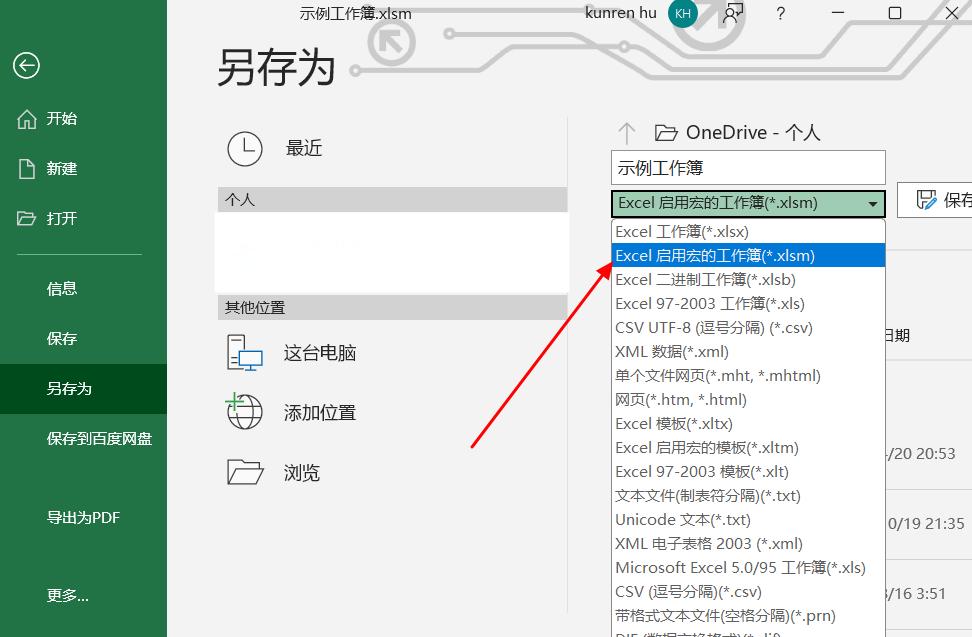The height and width of the screenshot is (637, 972).
Task: Click the OneDrive folder icon
Action: click(666, 133)
